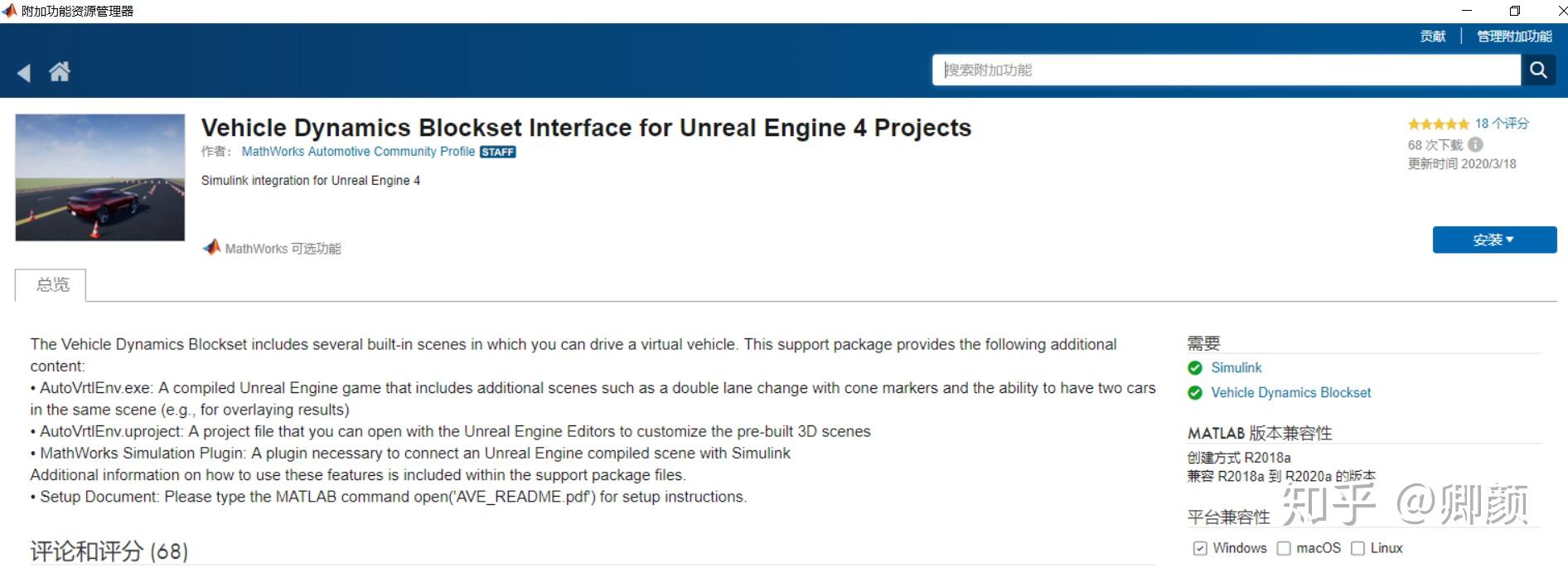Screen dimensions: 1568x568
Task: Select the 总览 overview tab
Action: pyautogui.click(x=52, y=285)
